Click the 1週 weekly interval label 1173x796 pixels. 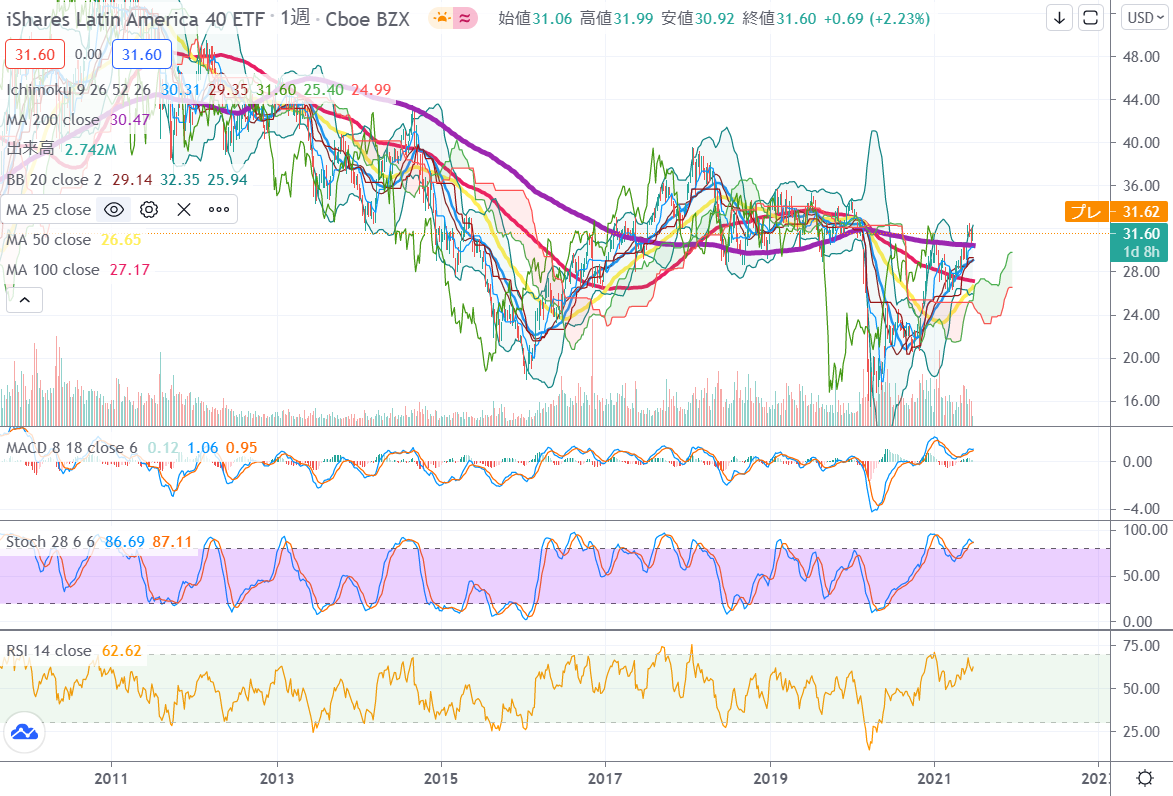(295, 18)
